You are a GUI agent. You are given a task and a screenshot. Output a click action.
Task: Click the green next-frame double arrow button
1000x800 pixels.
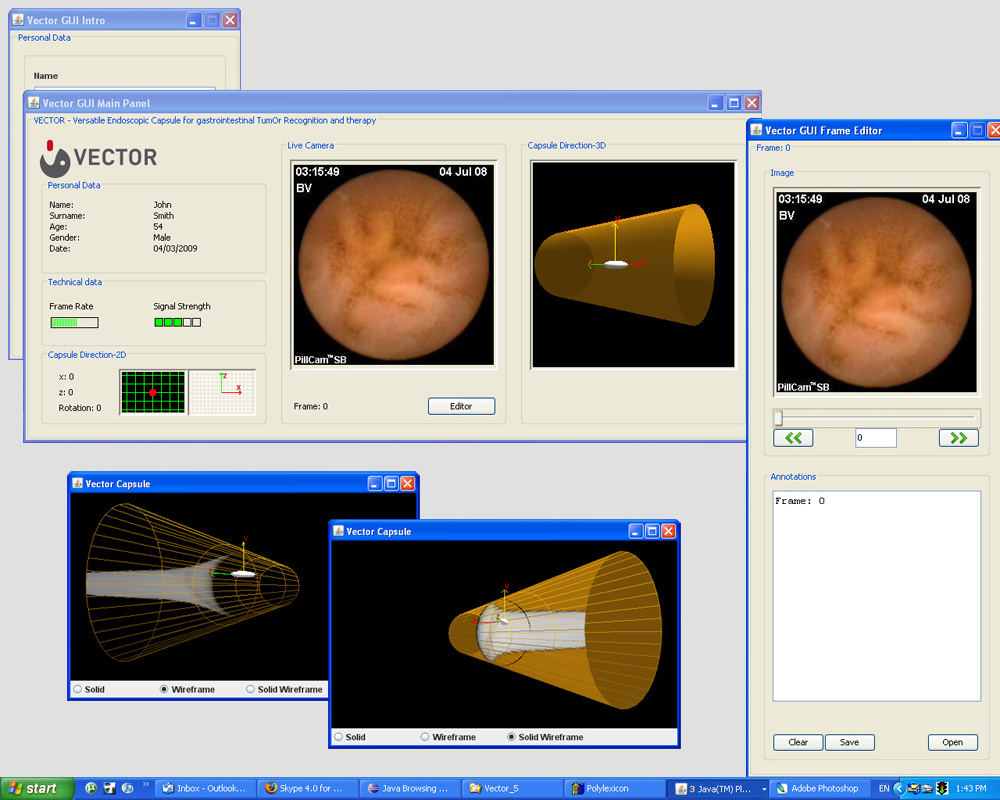pos(958,438)
